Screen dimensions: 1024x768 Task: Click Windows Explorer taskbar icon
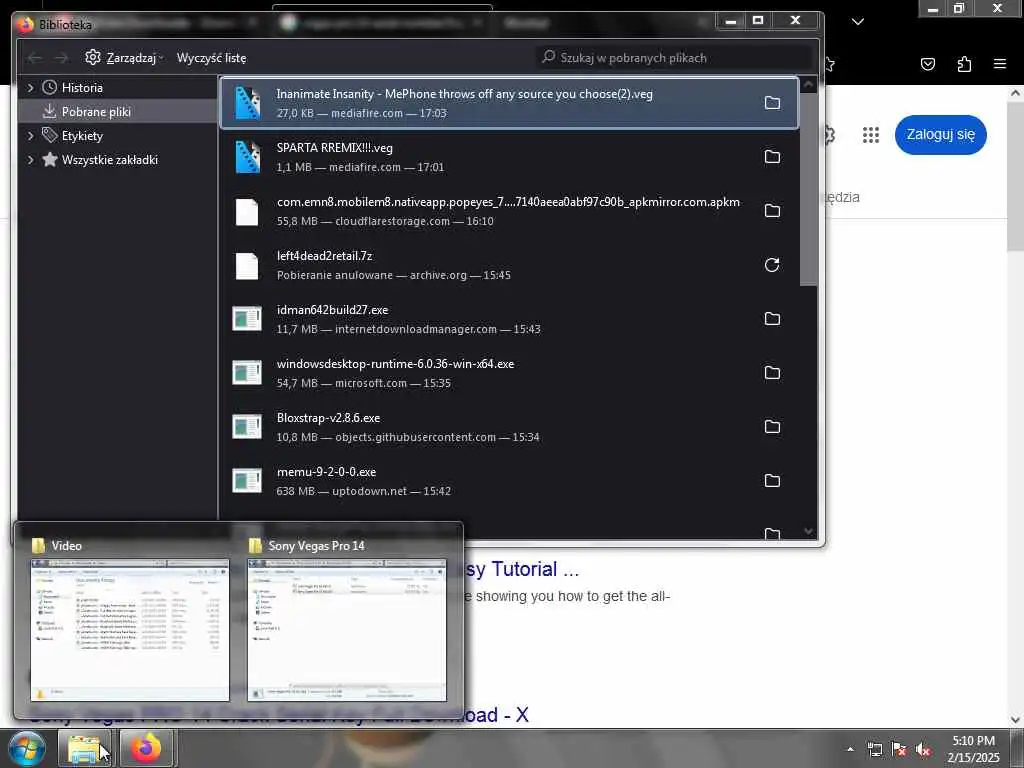[x=84, y=748]
